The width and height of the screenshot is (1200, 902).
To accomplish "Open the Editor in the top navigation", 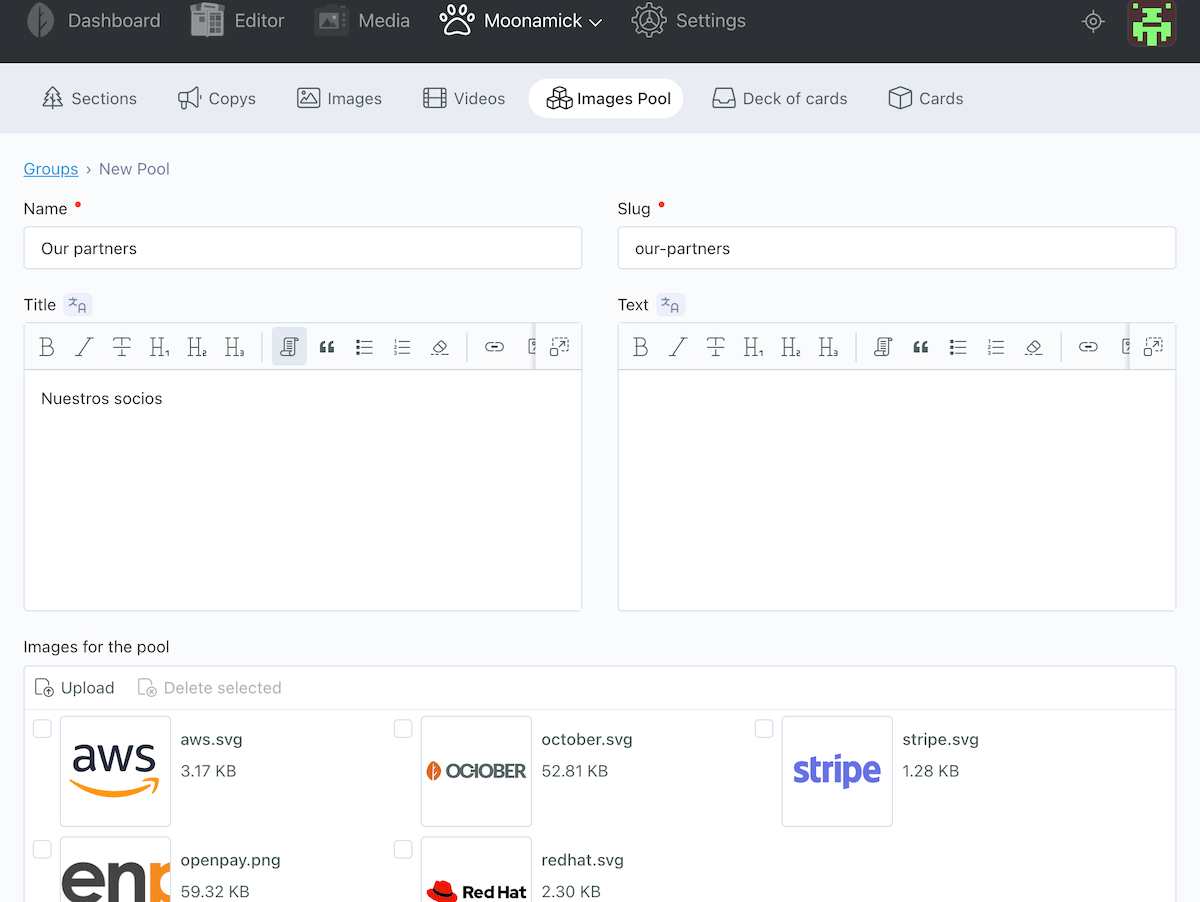I will coord(238,21).
